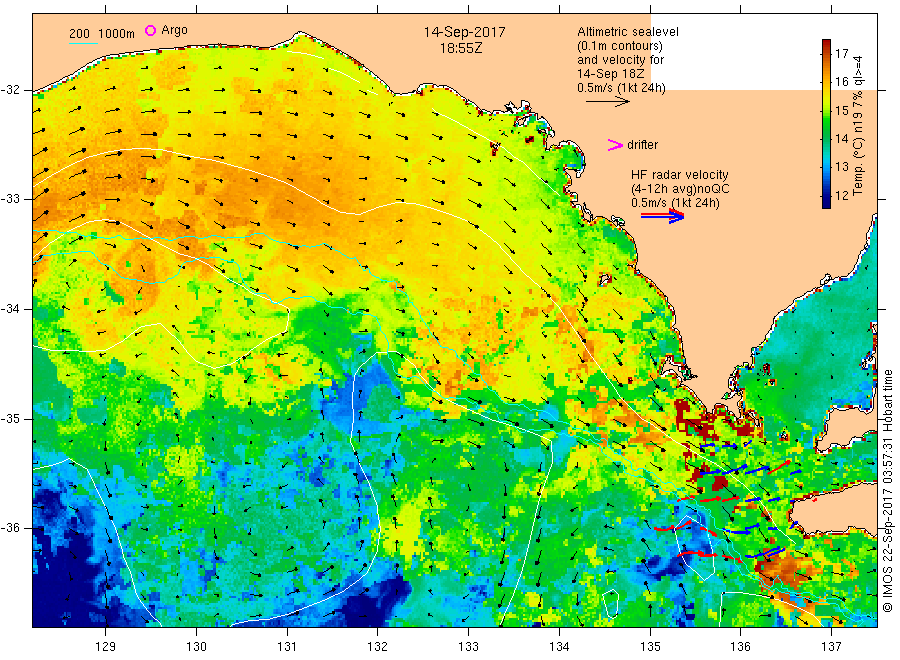Click the 'HF radar velocity' legend text
Viewport: 900px width, 660px height.
[680, 174]
